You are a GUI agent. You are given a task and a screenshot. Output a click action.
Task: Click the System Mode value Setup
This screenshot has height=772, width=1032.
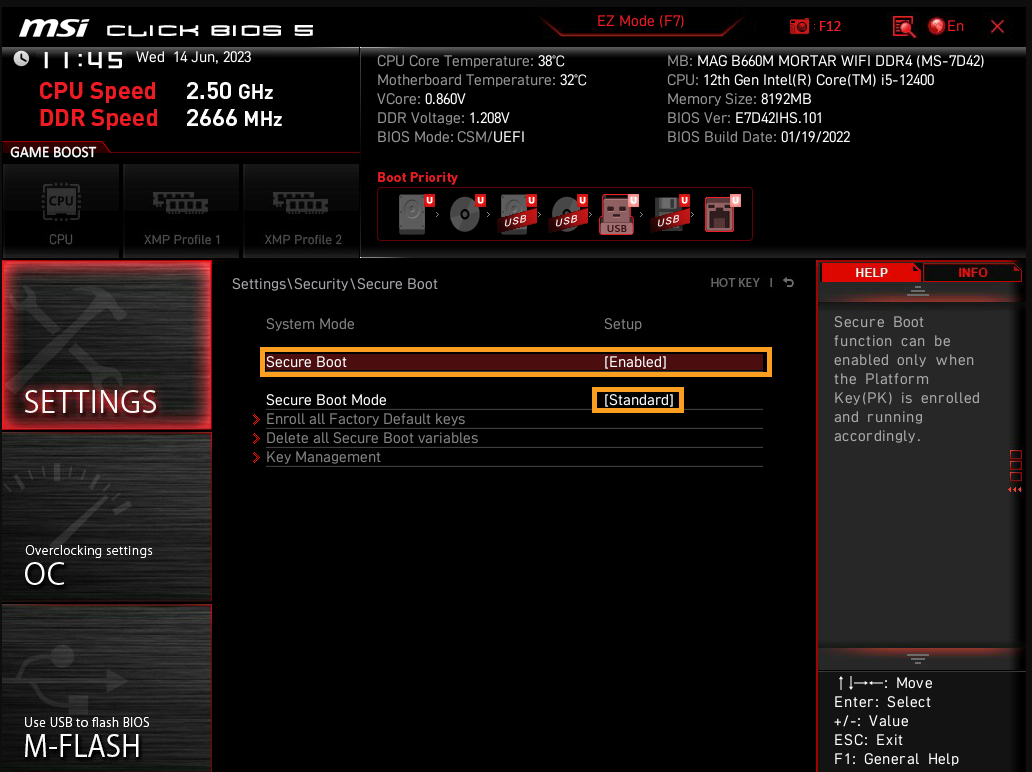click(x=623, y=324)
